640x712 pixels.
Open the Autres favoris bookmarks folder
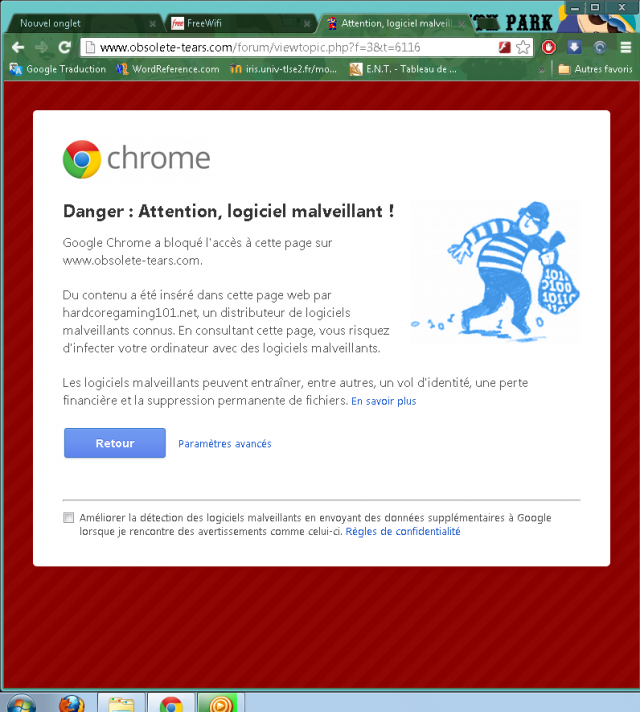pyautogui.click(x=595, y=69)
